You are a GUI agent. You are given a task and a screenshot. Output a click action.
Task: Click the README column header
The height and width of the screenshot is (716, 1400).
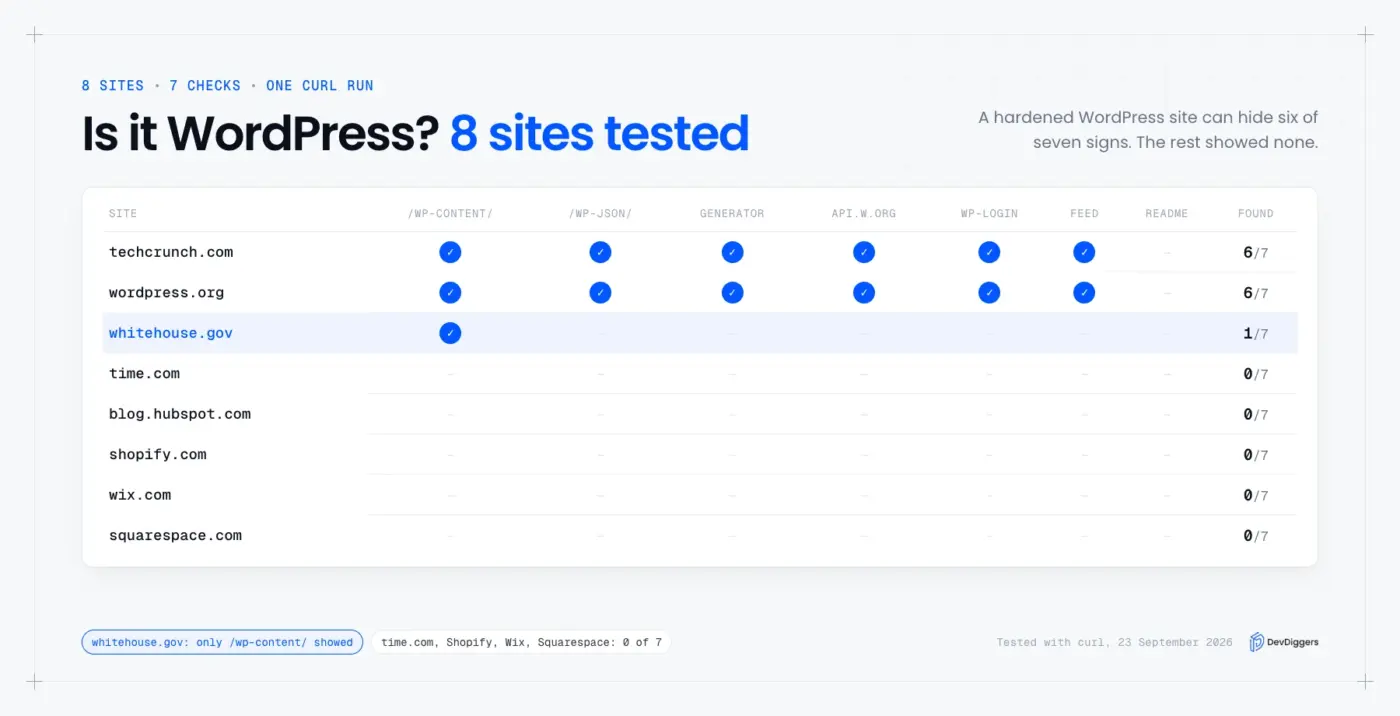1167,214
